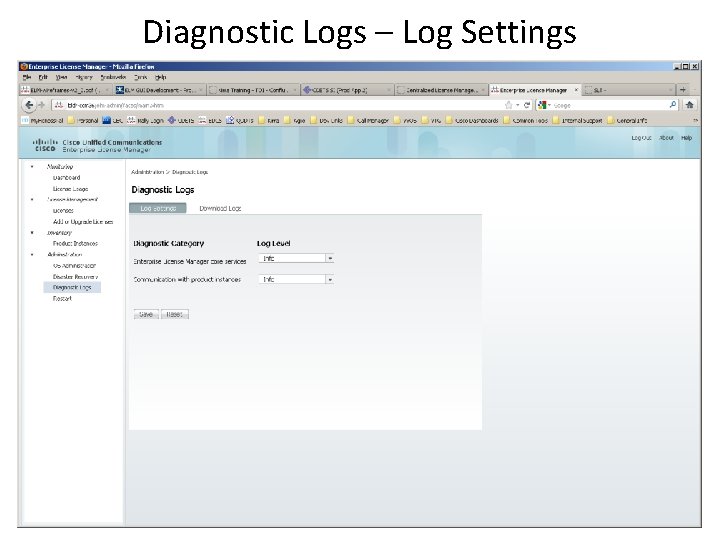Open the Cisco Dashboards bookmark folder
Image resolution: width=720 pixels, height=540 pixels.
(x=473, y=120)
